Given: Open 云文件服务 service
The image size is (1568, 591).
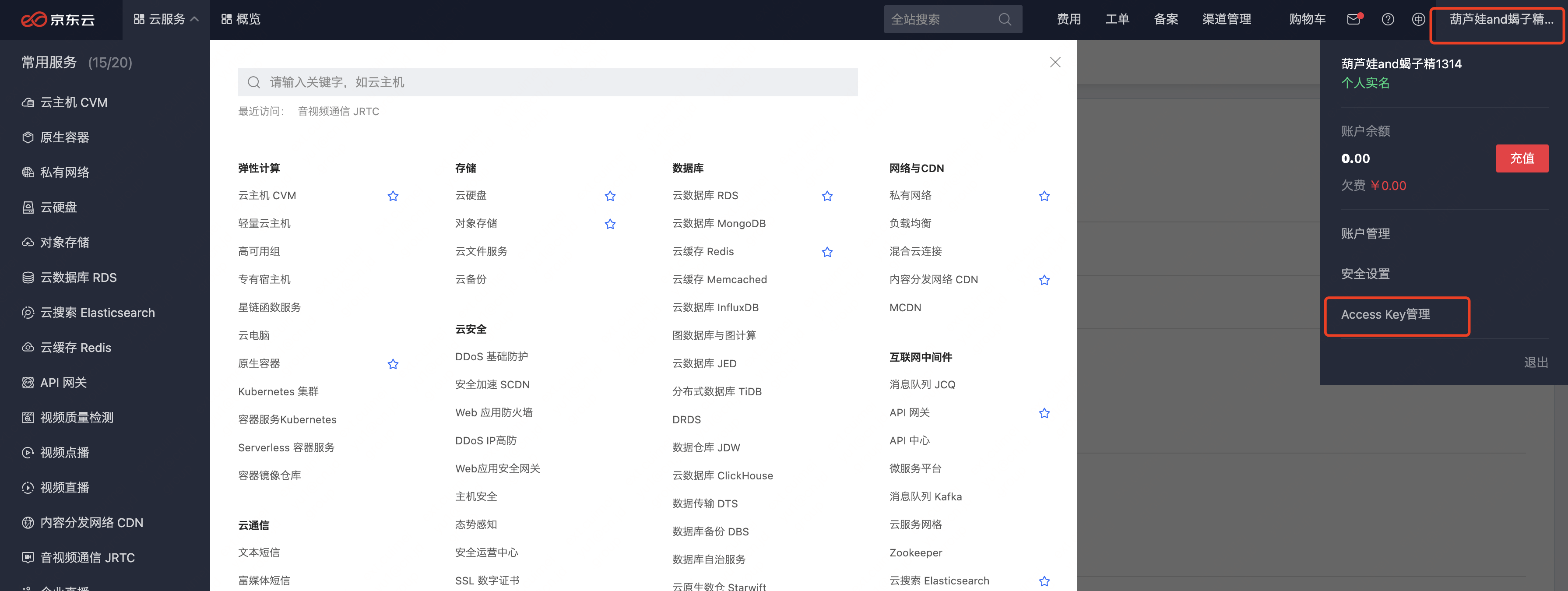Looking at the screenshot, I should point(481,251).
